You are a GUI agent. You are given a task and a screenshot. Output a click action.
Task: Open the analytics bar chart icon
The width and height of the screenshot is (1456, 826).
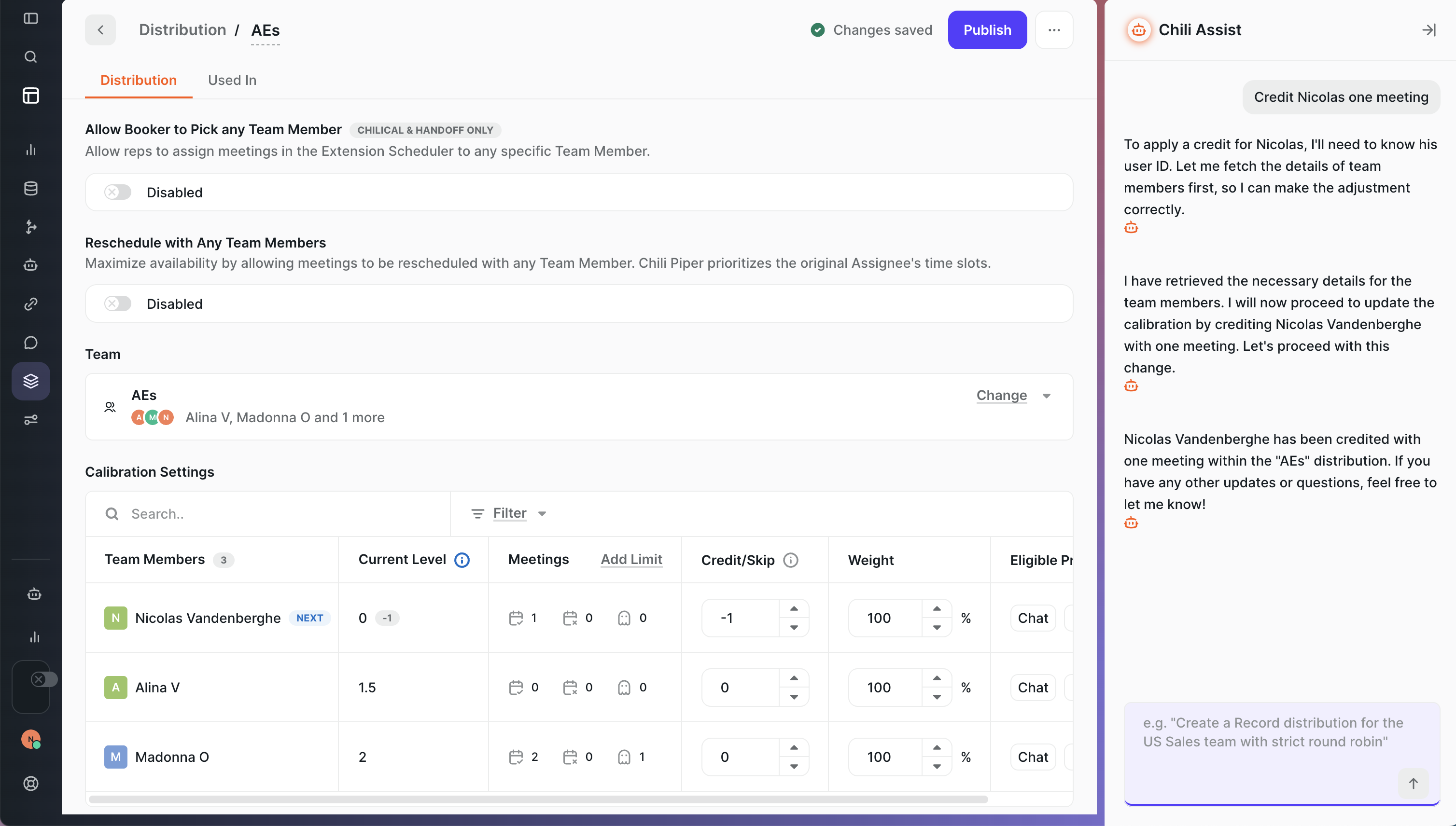tap(30, 149)
